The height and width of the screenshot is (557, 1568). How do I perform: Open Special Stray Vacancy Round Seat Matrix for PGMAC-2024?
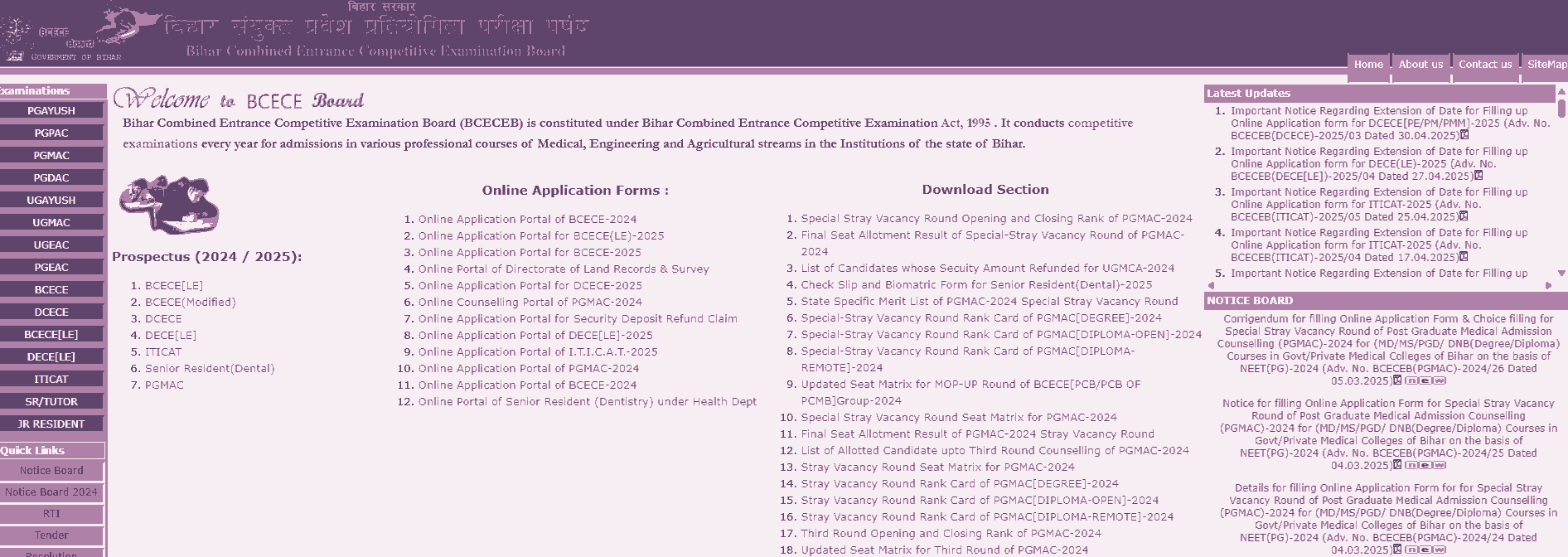pyautogui.click(x=959, y=417)
